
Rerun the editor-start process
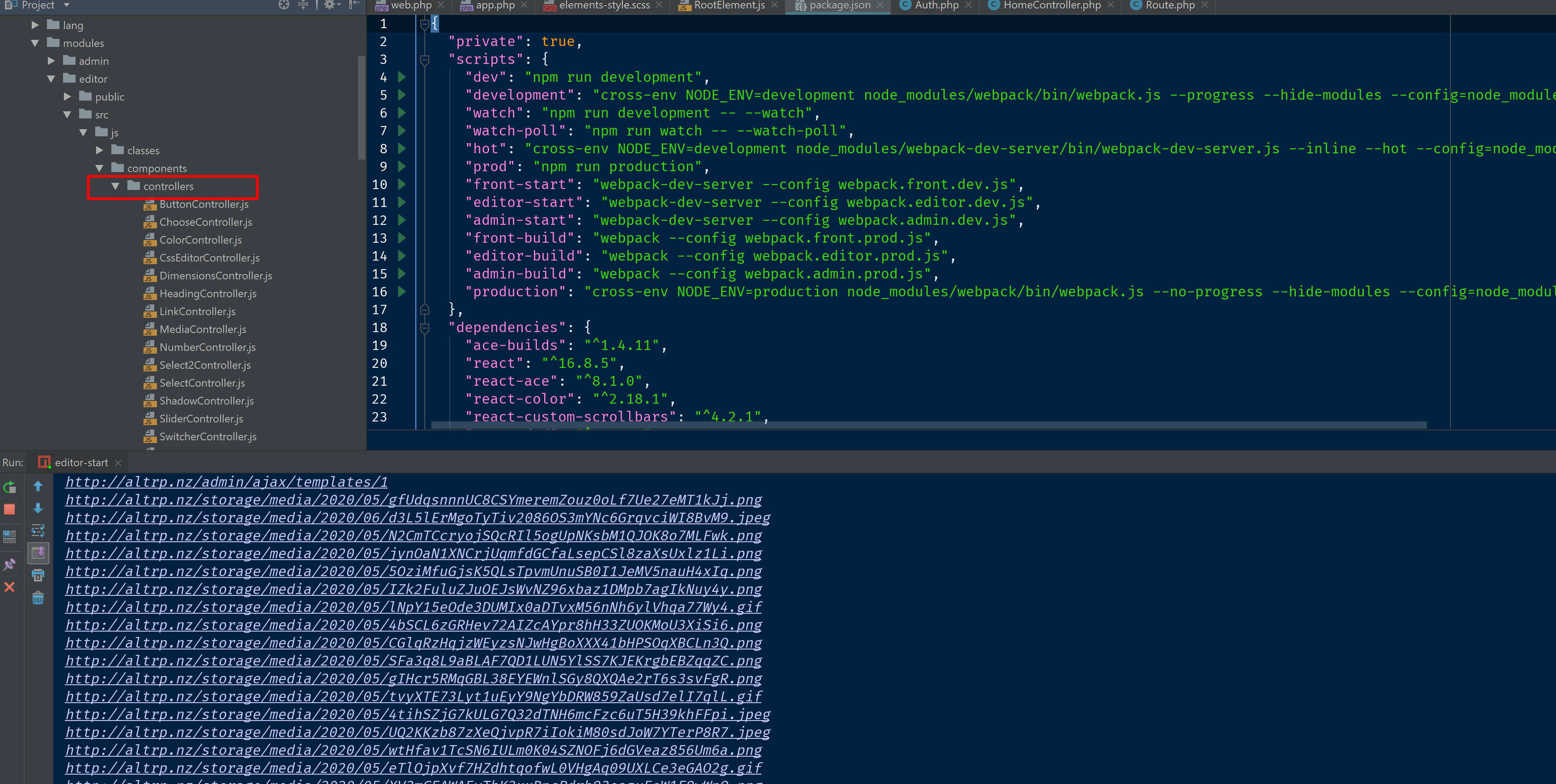point(9,488)
